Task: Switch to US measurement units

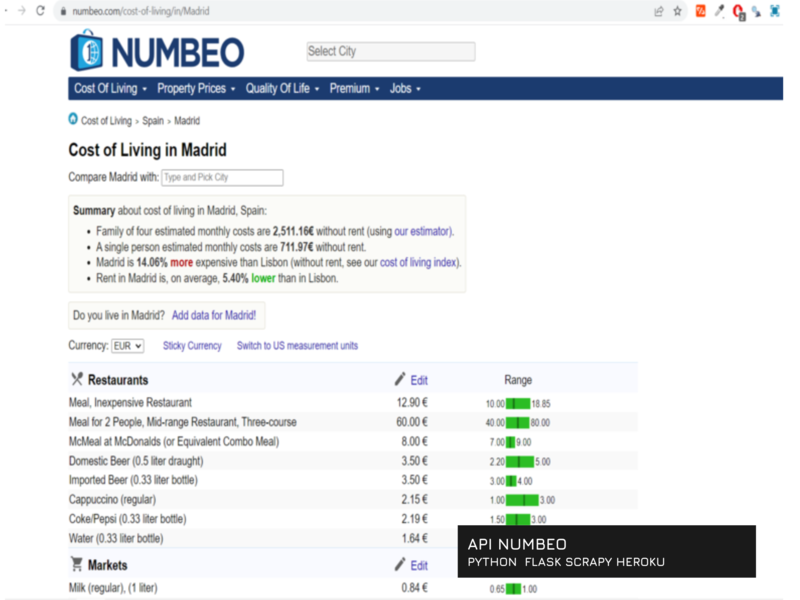Action: pos(297,346)
